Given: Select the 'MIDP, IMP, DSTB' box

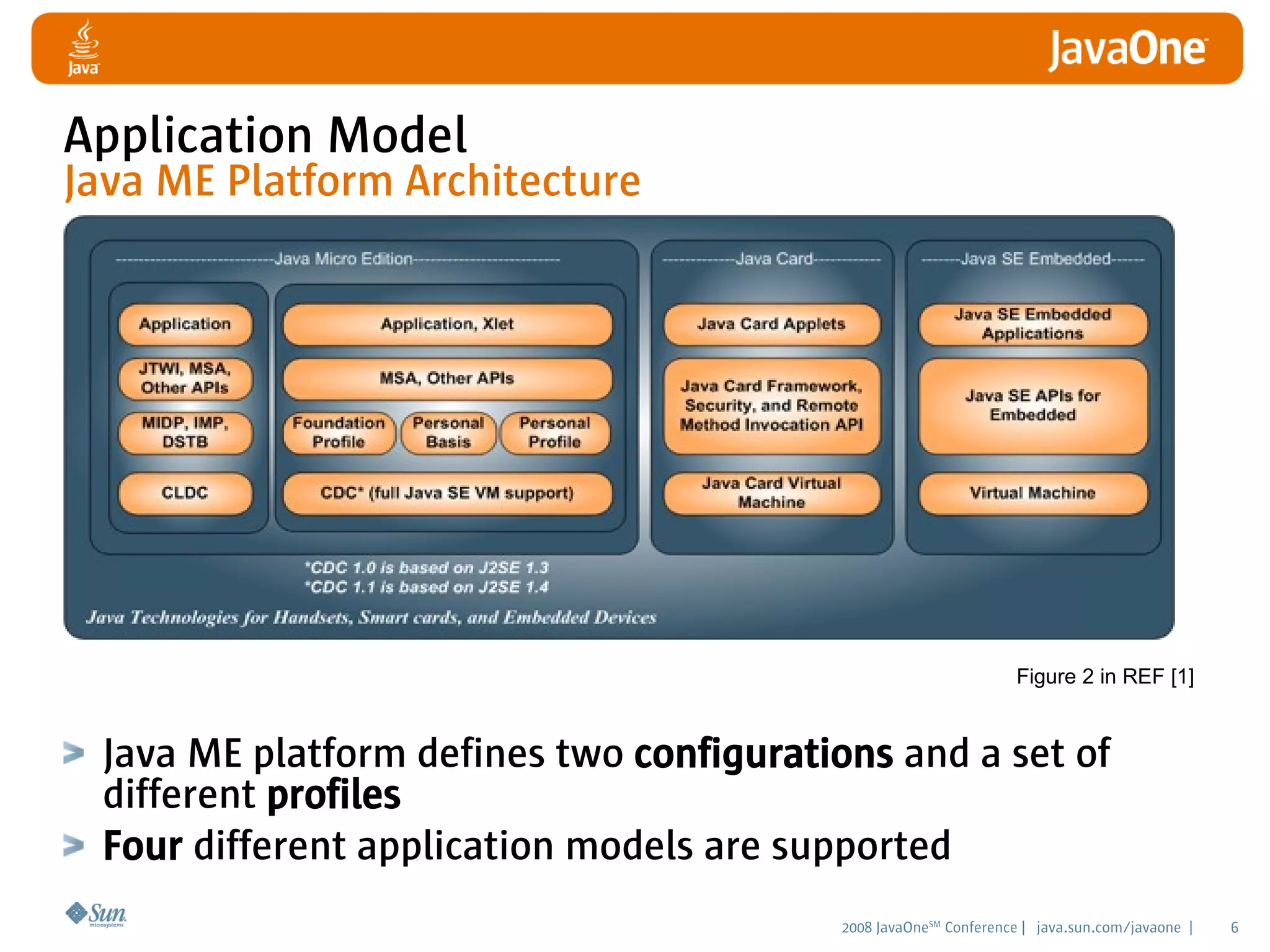Looking at the screenshot, I should [x=185, y=433].
